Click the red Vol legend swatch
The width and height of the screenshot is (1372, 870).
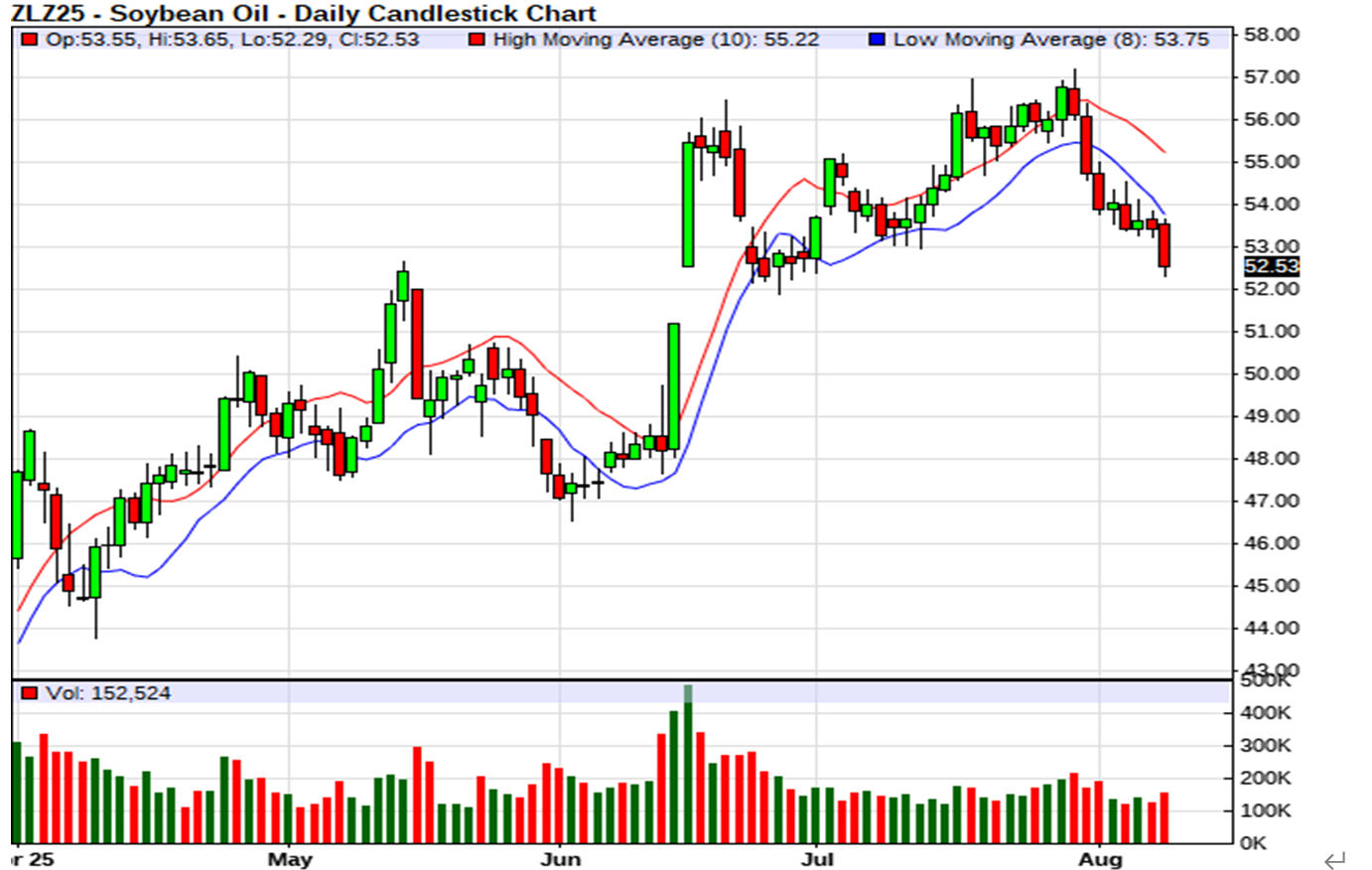[30, 693]
